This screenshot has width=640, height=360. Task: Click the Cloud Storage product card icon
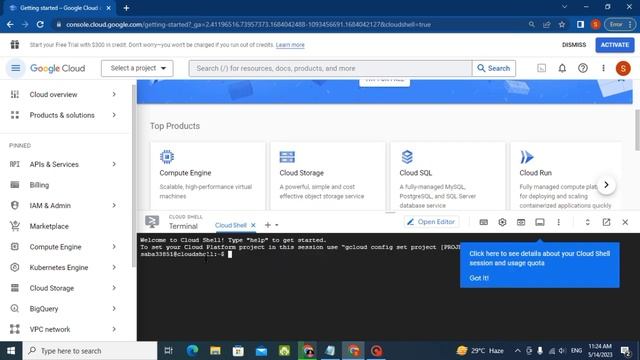[287, 157]
